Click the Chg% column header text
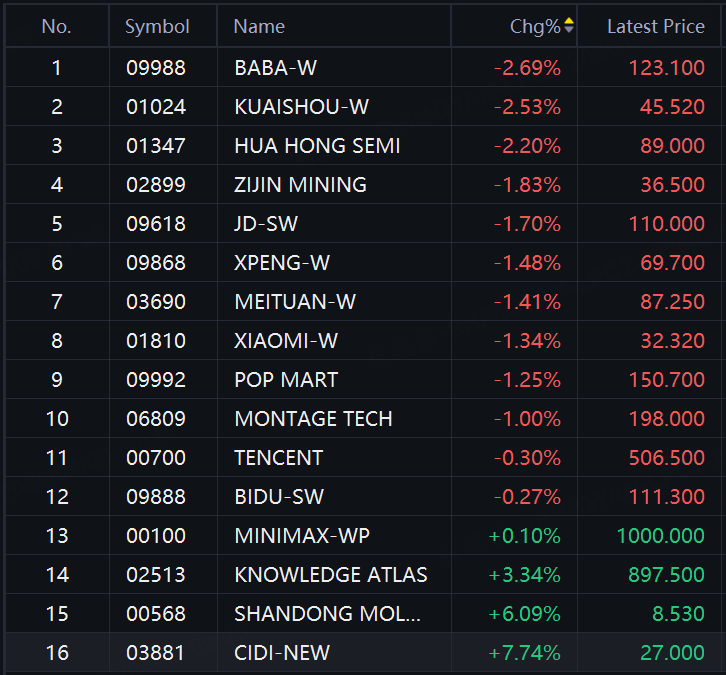Screen dimensions: 726x675 click(x=535, y=26)
